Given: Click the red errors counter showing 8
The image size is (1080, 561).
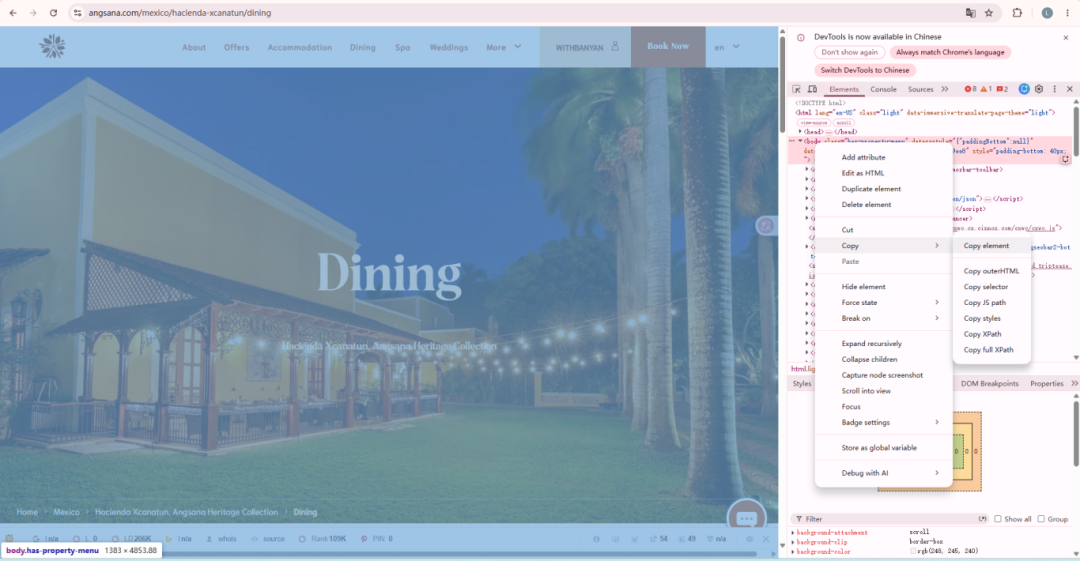Looking at the screenshot, I should click(x=970, y=89).
